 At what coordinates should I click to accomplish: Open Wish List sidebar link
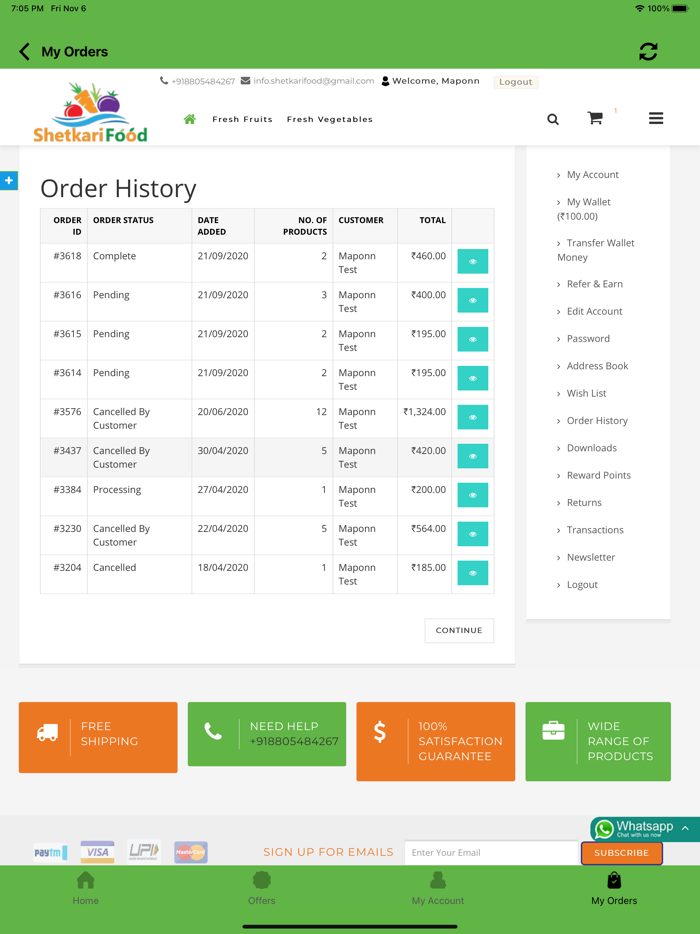tap(586, 394)
